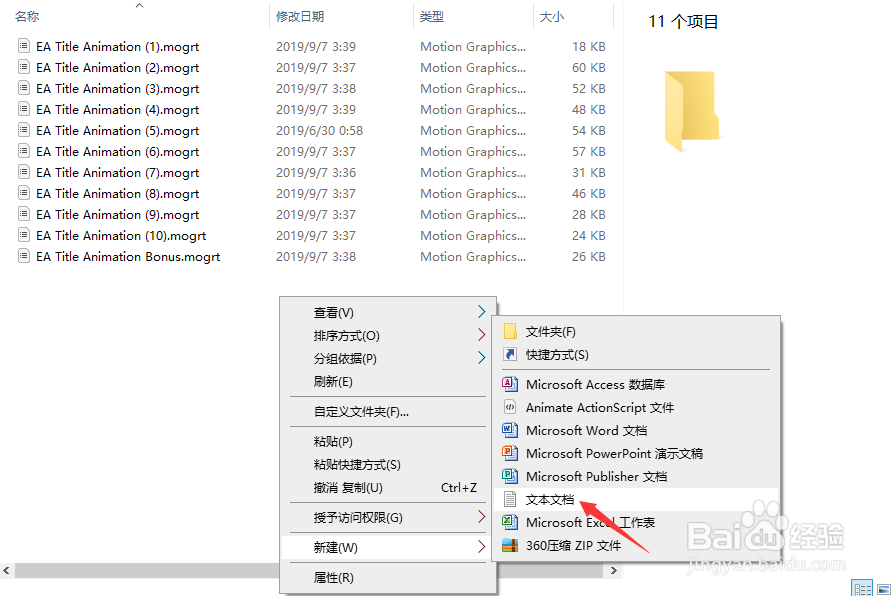Click file icon of EA Title Animation (8).mogrt
Screen dimensions: 896x596
[x=23, y=193]
